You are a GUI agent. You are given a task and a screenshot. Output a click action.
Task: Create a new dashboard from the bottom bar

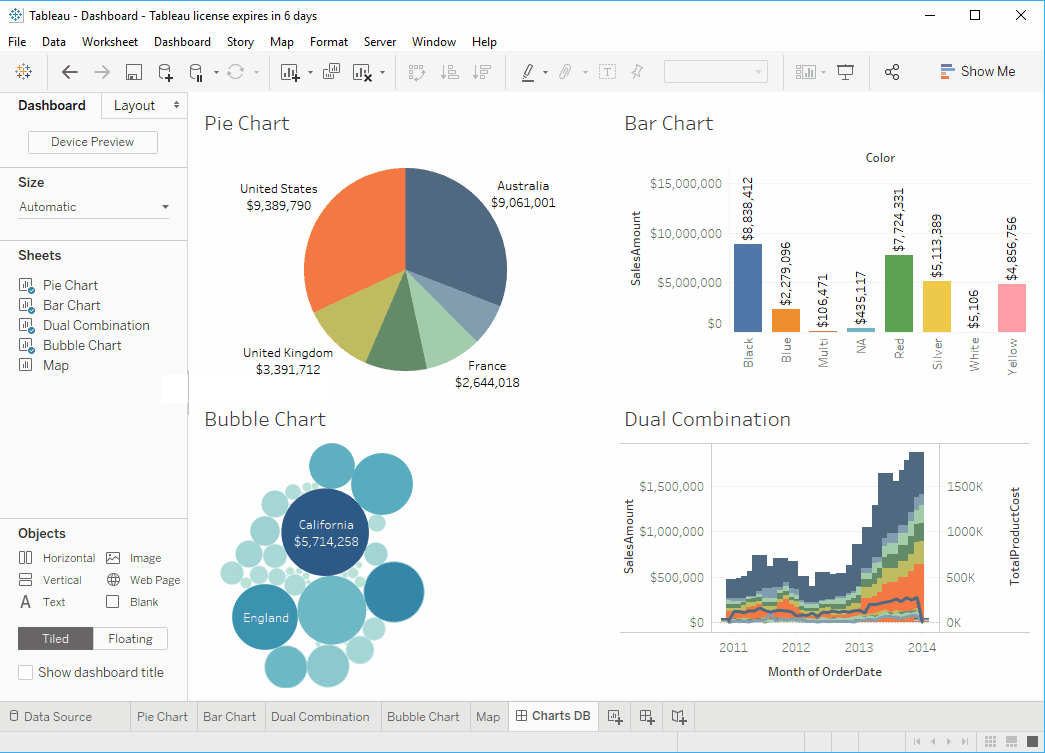tap(645, 716)
